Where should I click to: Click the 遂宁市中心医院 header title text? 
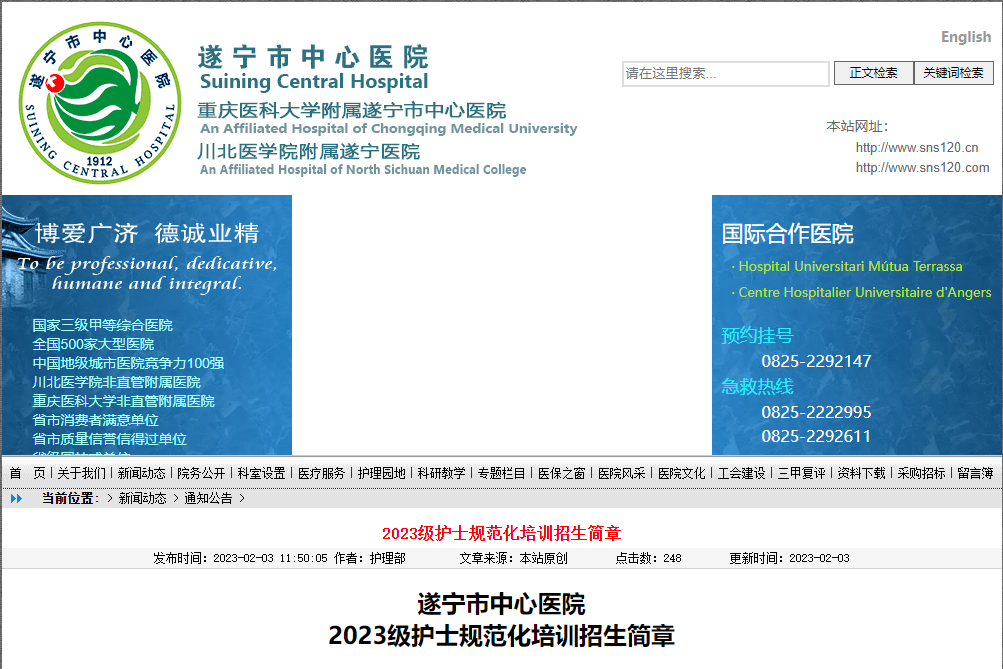tap(313, 58)
